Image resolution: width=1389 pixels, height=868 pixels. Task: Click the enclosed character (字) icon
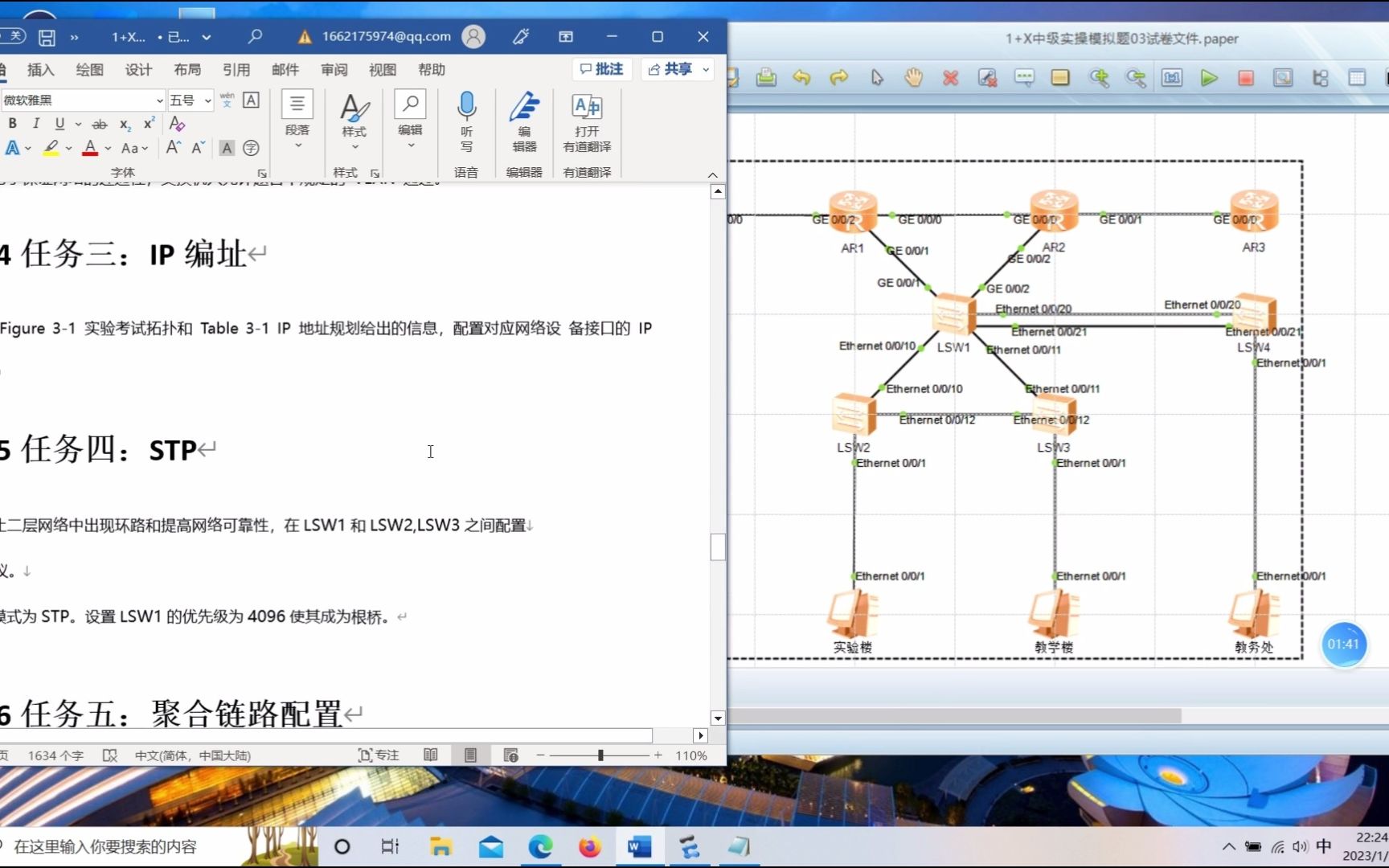pos(251,148)
